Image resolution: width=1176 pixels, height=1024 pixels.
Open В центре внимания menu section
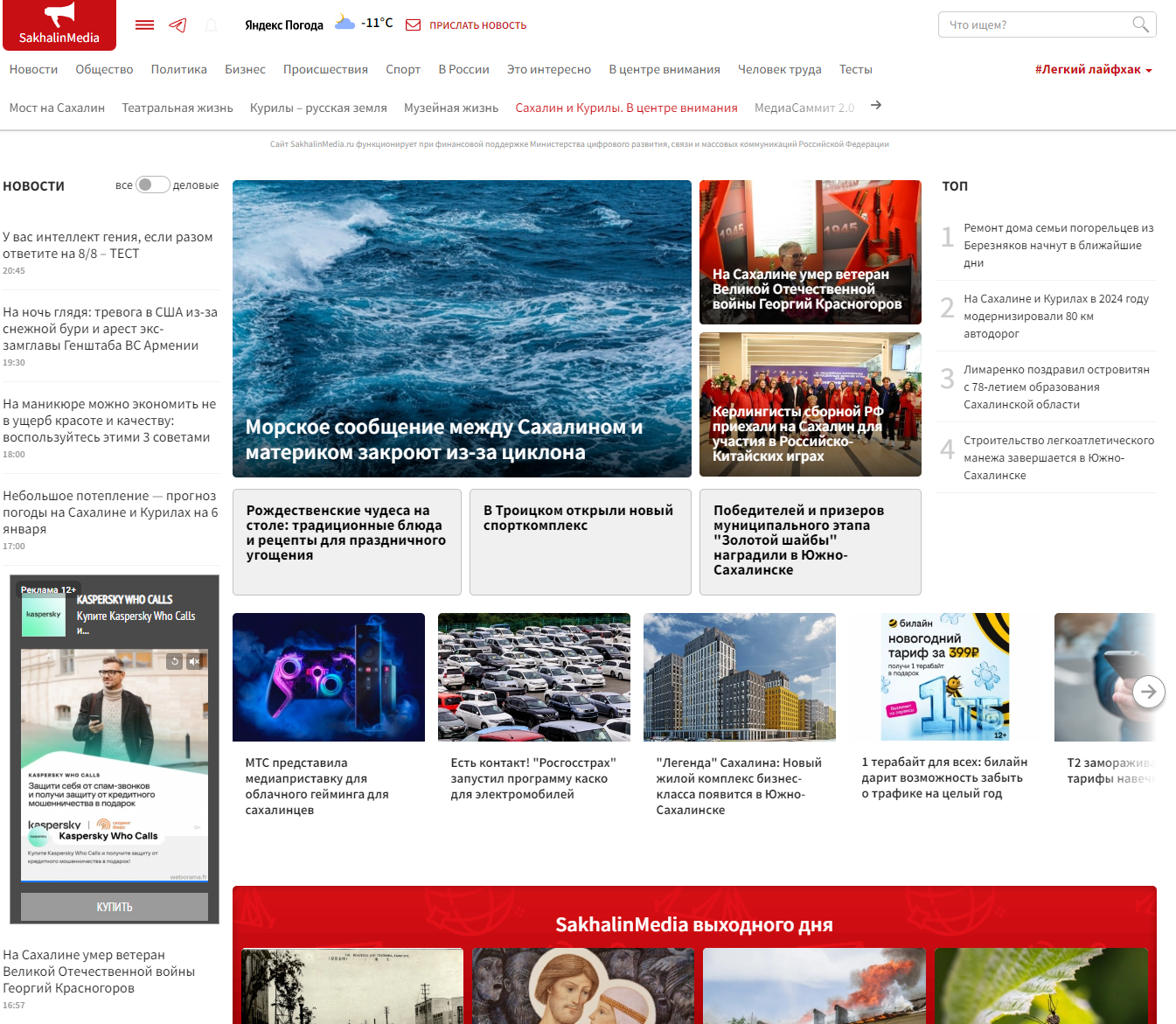665,70
